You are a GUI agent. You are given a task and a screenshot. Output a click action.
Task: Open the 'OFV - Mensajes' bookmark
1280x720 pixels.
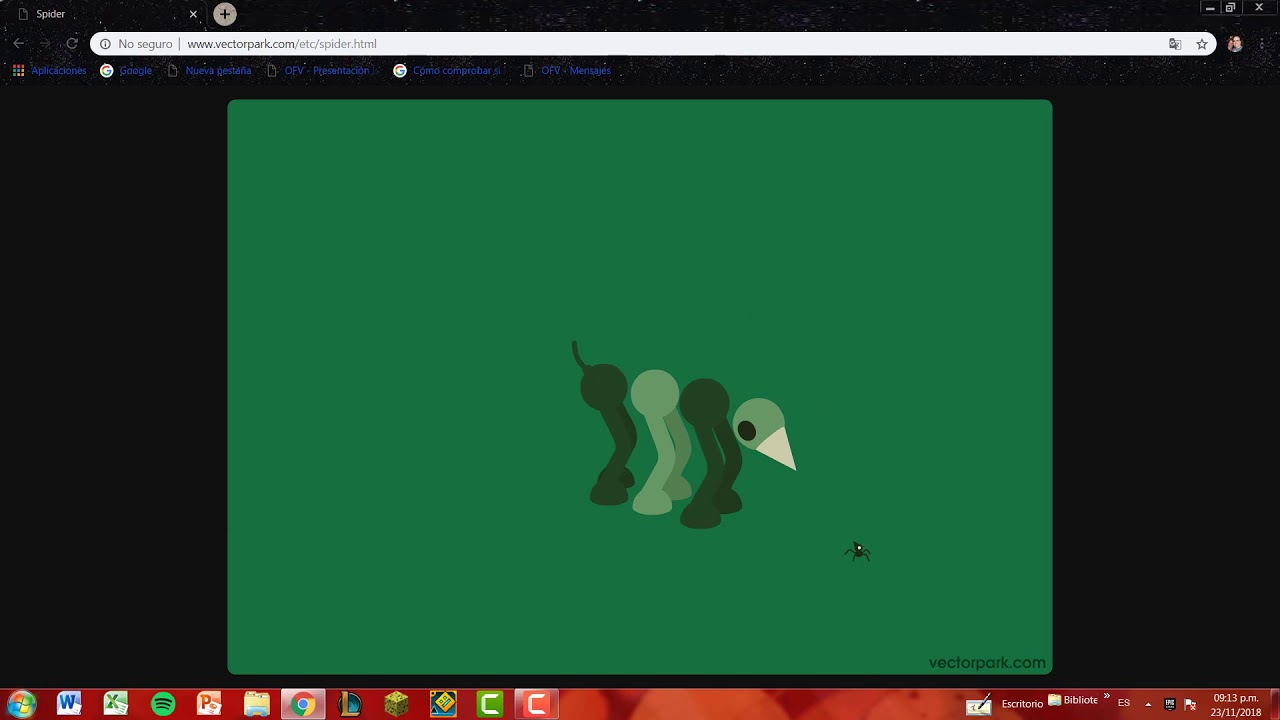(x=576, y=70)
